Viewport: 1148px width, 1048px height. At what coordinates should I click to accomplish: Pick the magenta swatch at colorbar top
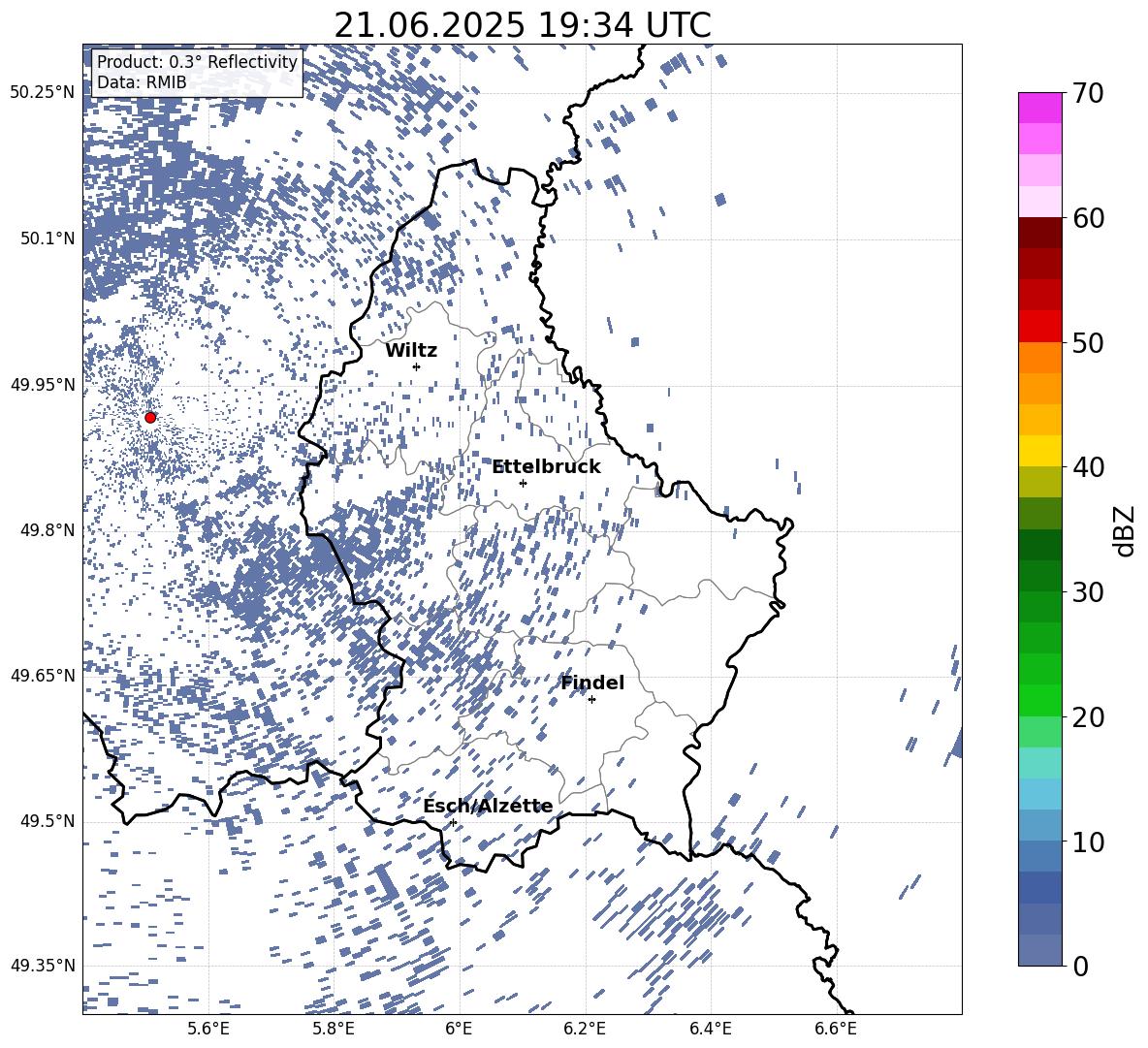tap(1039, 108)
